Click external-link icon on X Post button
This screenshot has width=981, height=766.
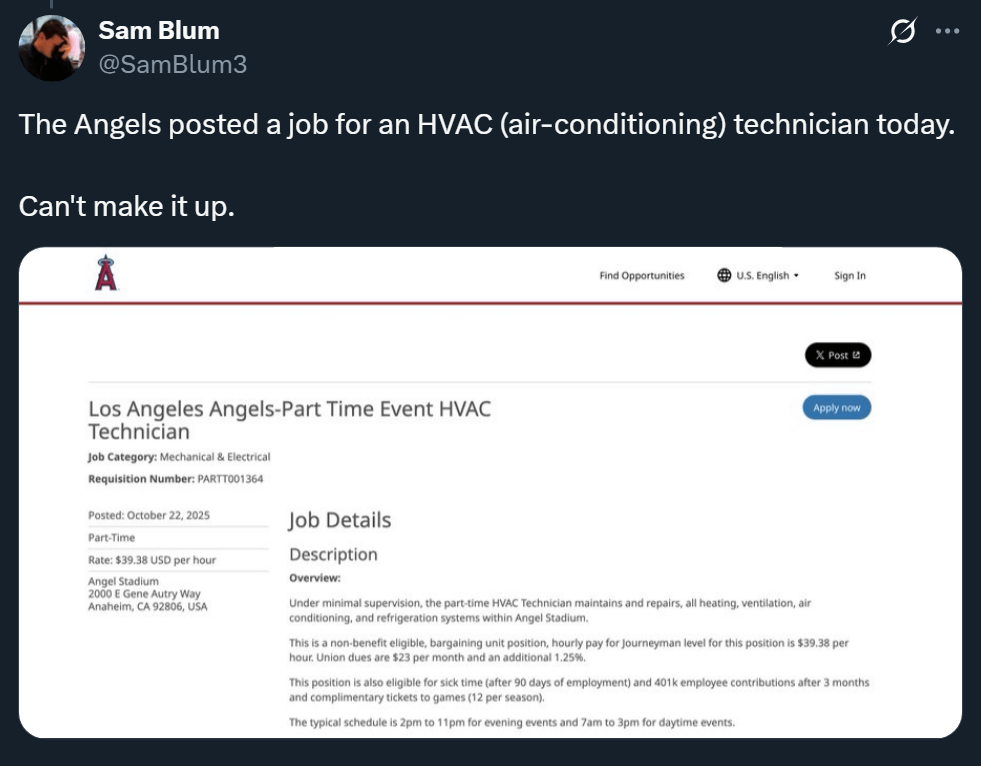point(855,355)
